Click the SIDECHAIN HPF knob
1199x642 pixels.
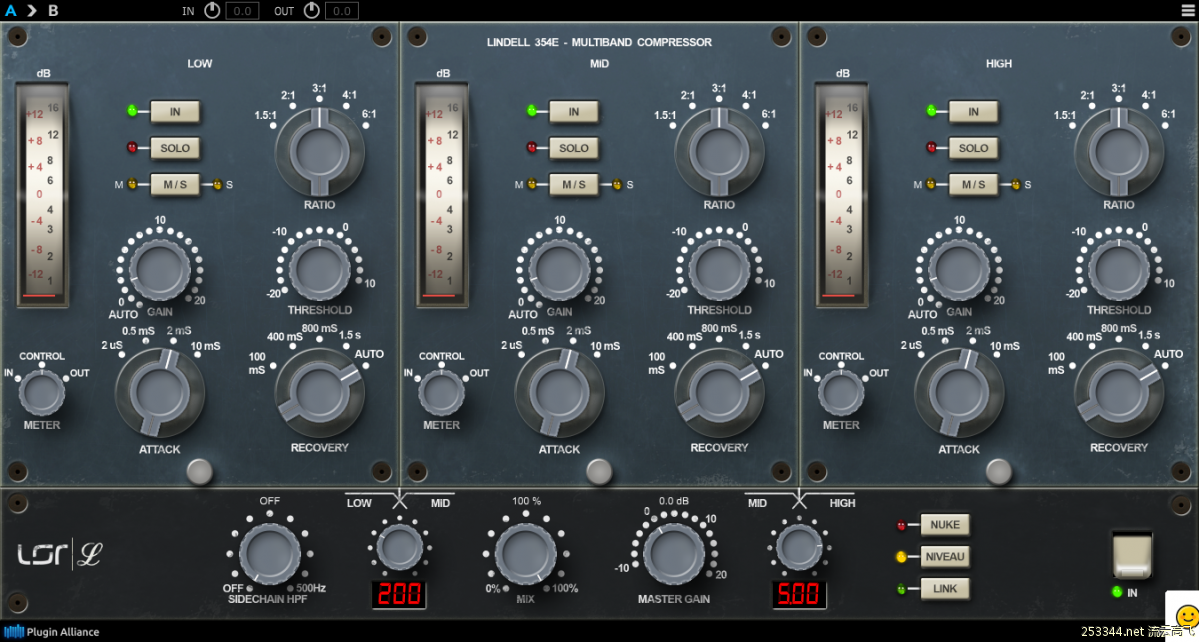270,555
